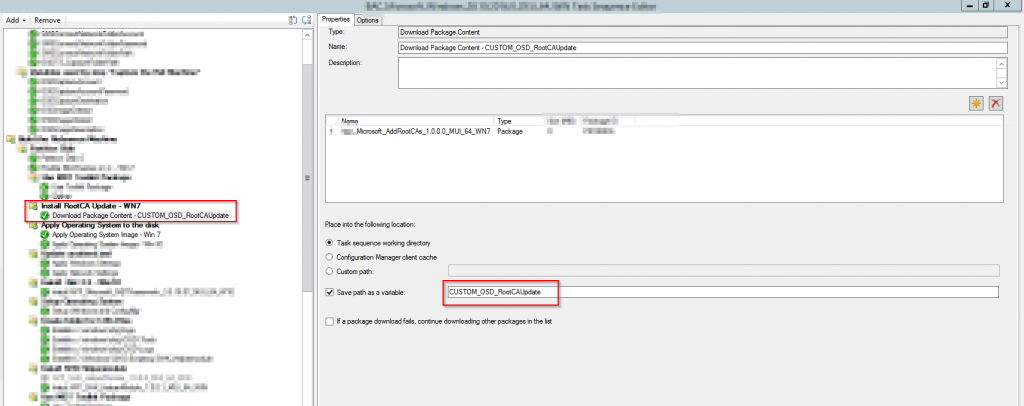The width and height of the screenshot is (1024, 406).
Task: Select the Install RootCA Update - WN7 group
Action: coord(91,206)
